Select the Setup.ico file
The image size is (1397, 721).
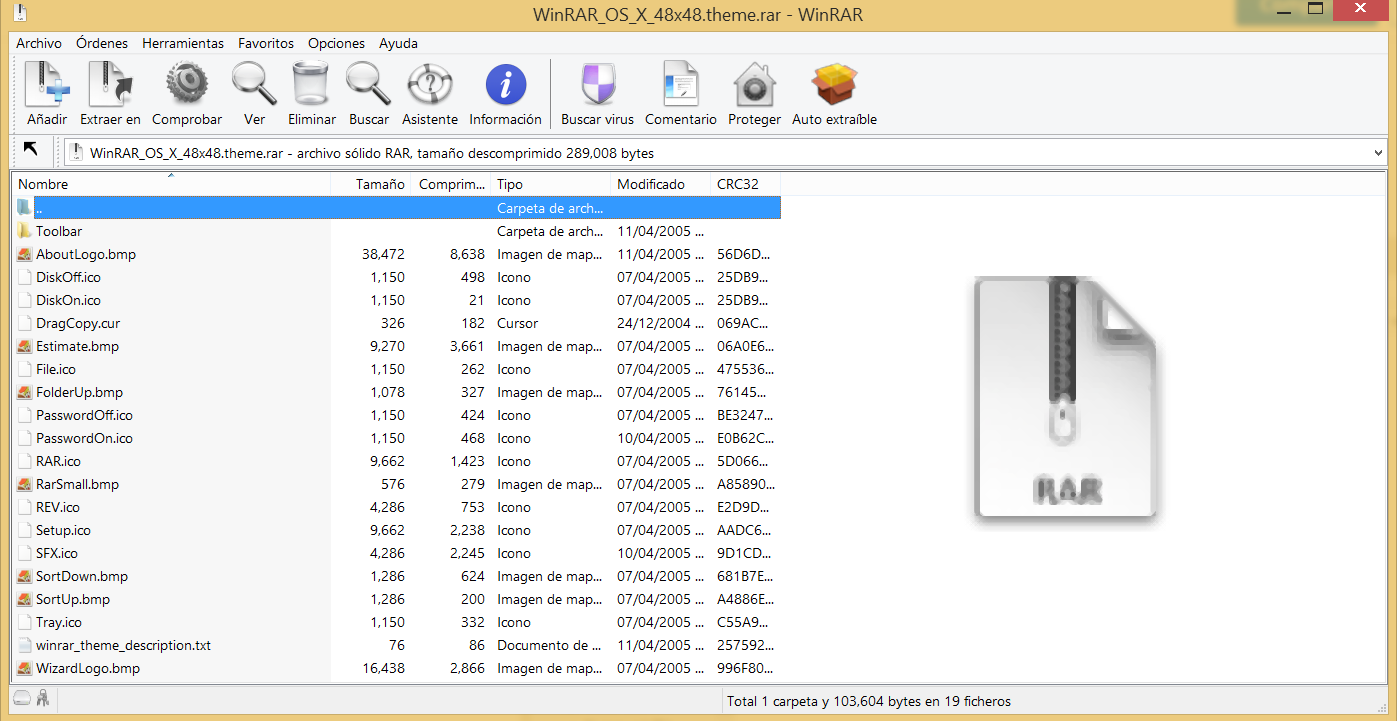click(63, 530)
